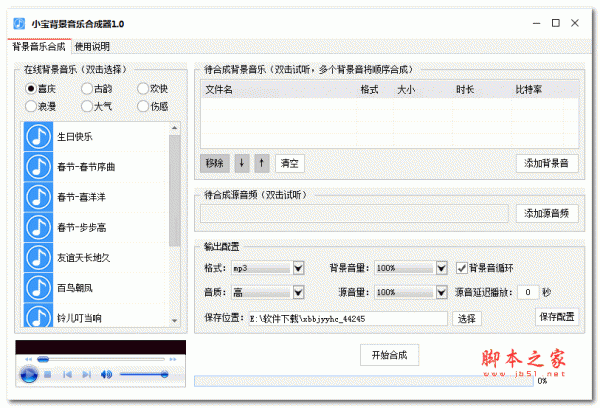Open the 源音量 100% dropdown

[442, 292]
